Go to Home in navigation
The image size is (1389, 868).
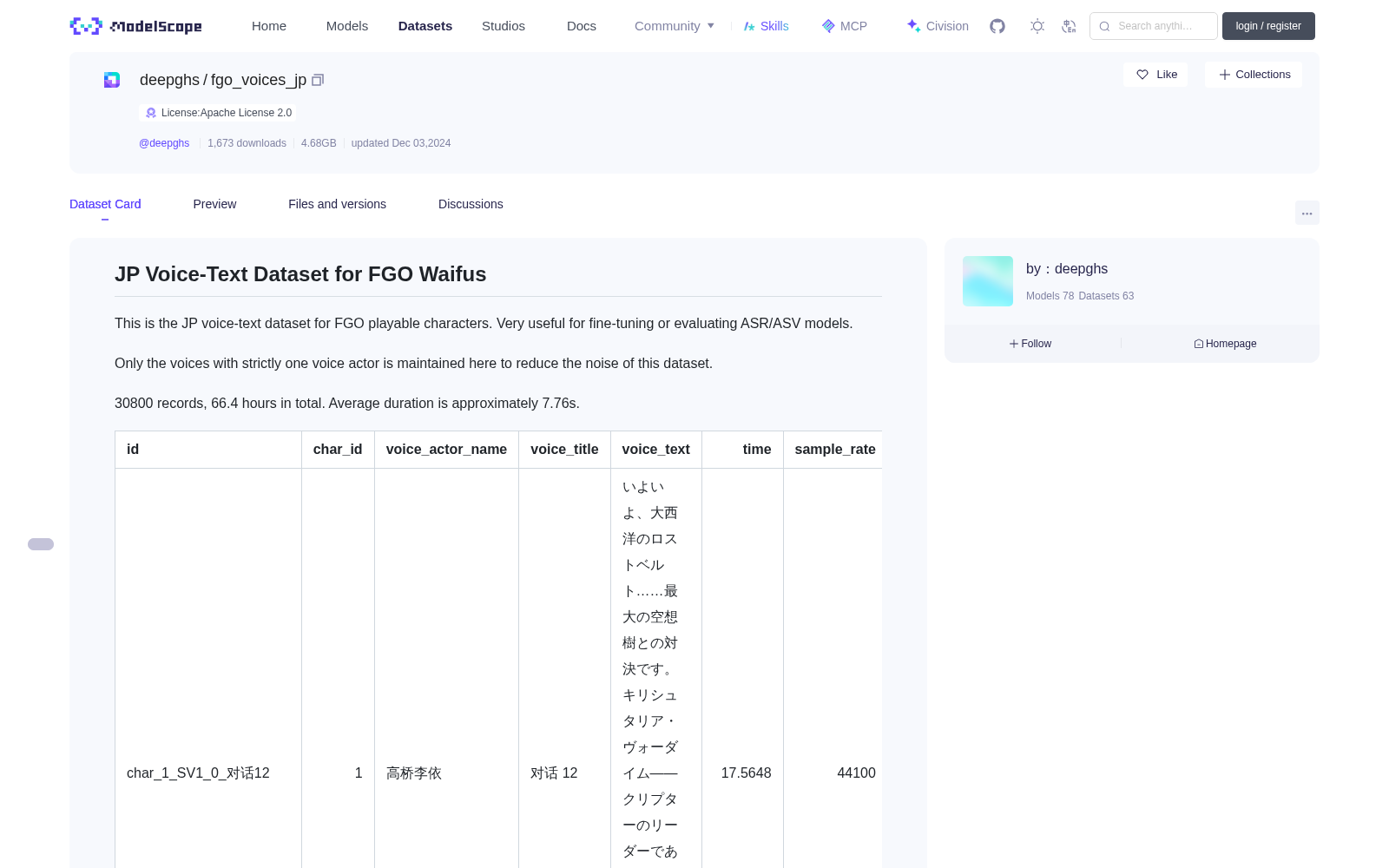point(269,26)
